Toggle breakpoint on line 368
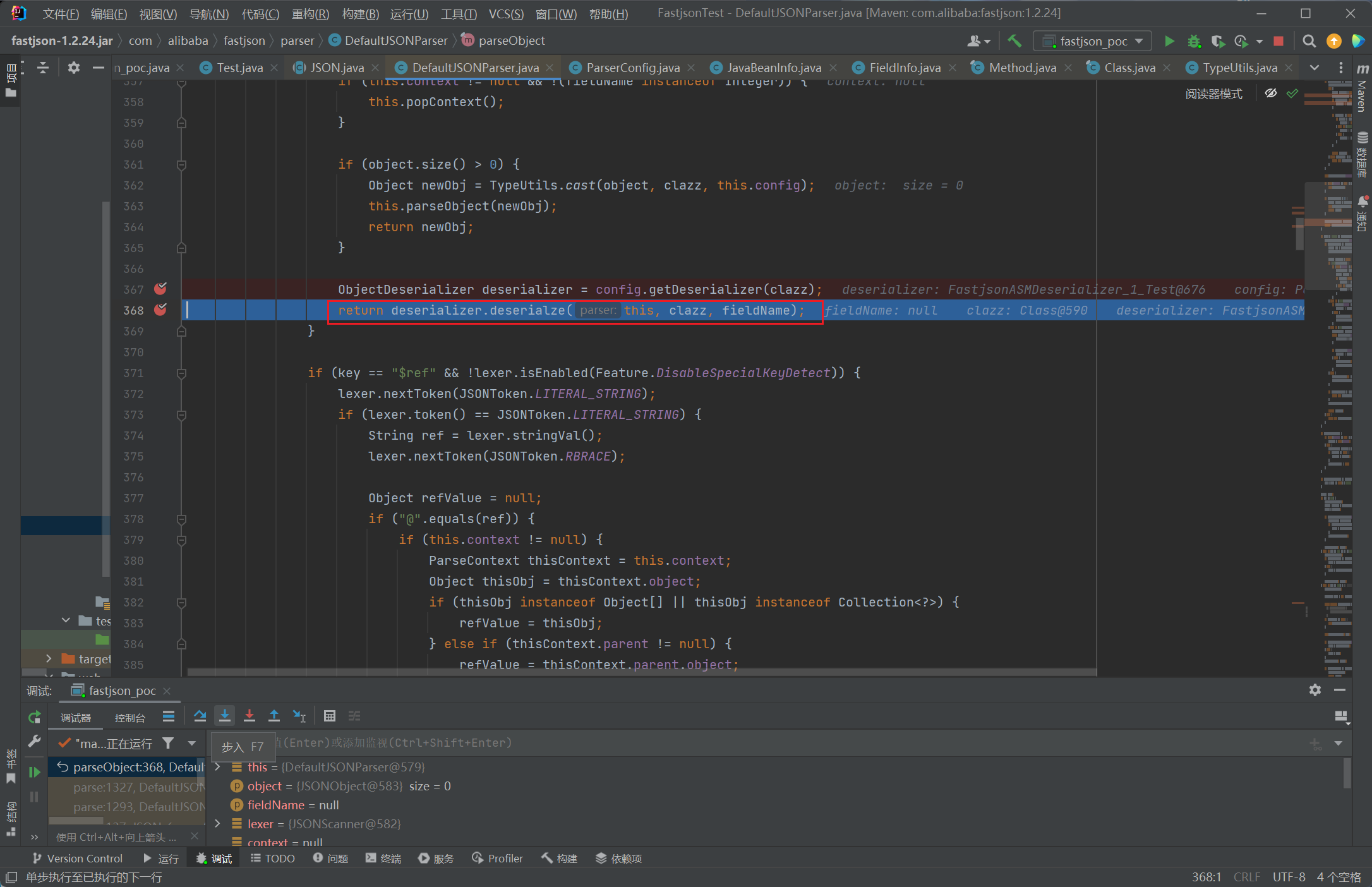Viewport: 1372px width, 887px height. click(x=160, y=310)
